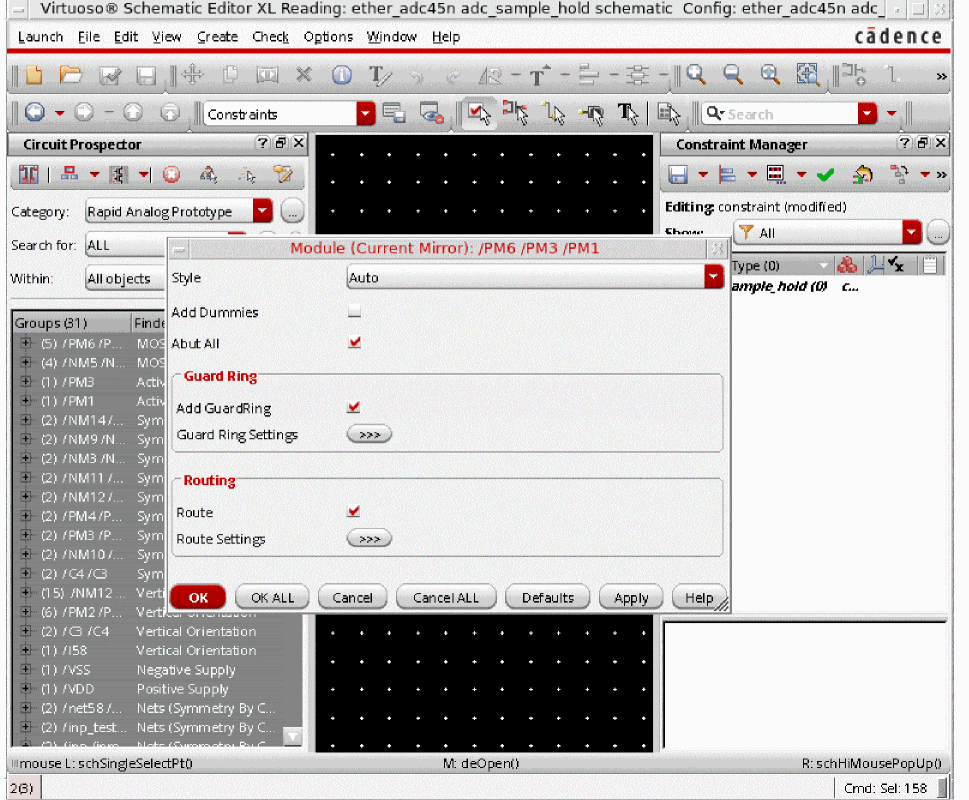Screen dimensions: 969x800
Task: Open the File menu
Action: click(89, 37)
